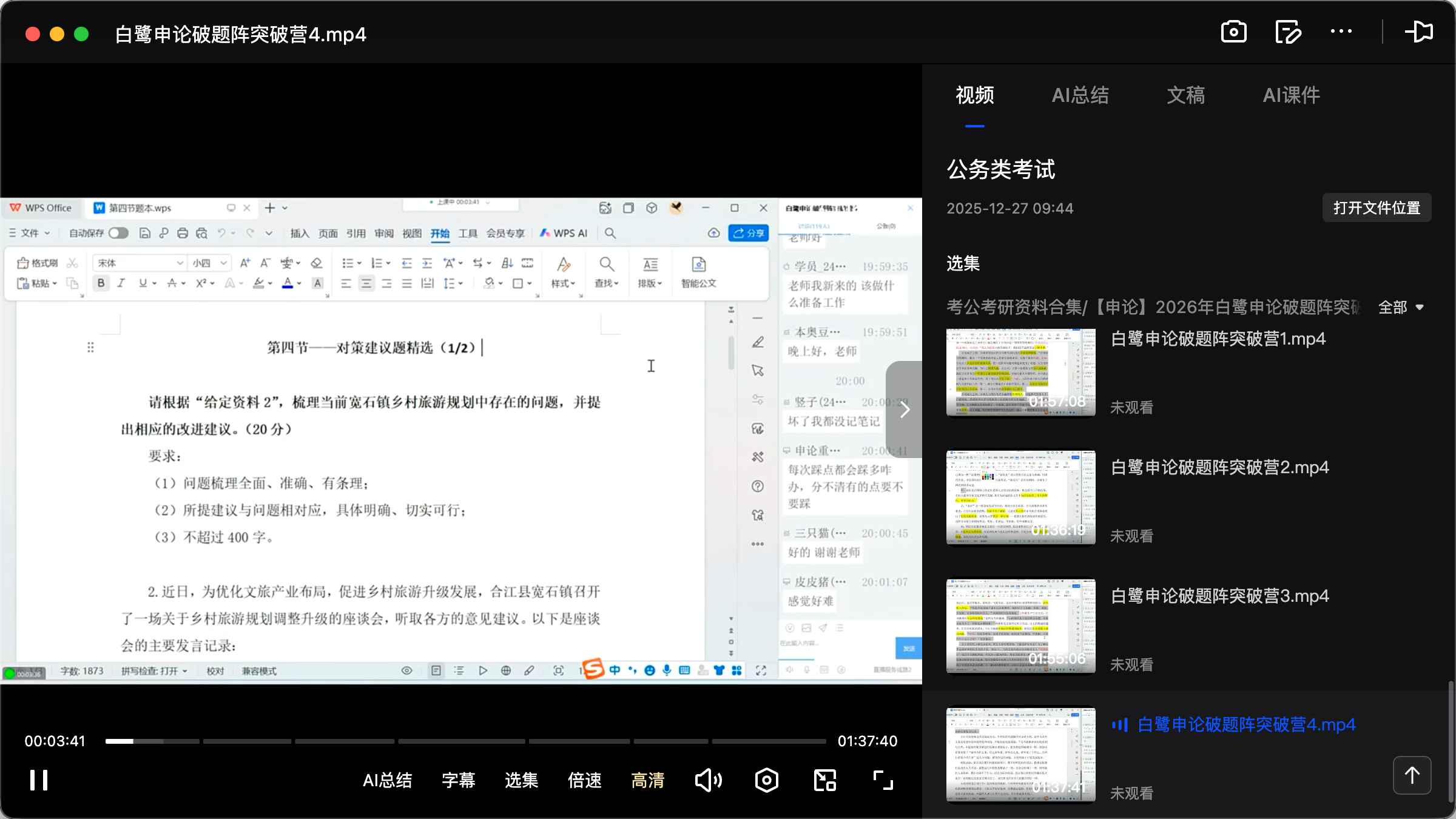Open the 查找 find tool in WPS

click(606, 273)
